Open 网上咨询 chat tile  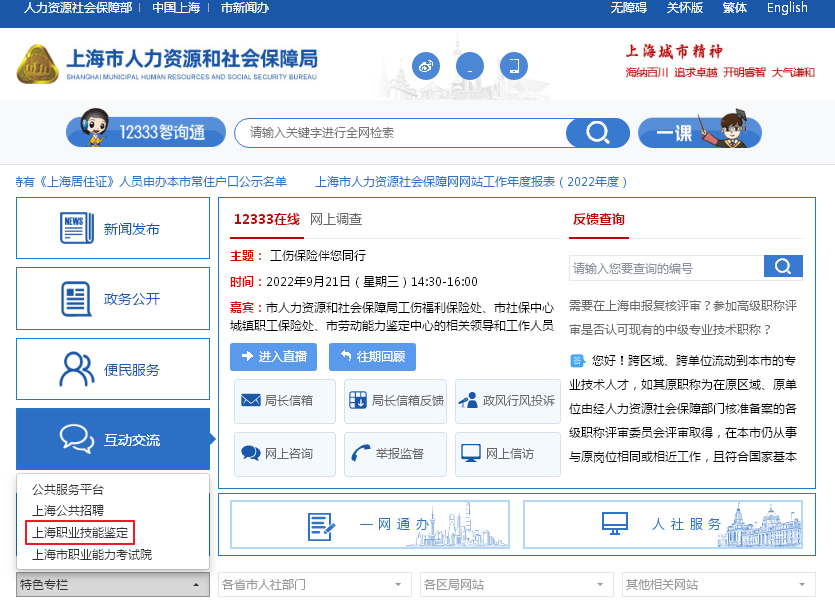click(x=285, y=454)
